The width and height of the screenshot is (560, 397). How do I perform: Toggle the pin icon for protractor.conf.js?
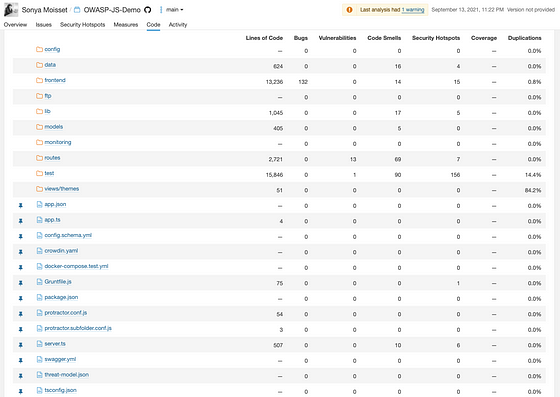tap(21, 314)
